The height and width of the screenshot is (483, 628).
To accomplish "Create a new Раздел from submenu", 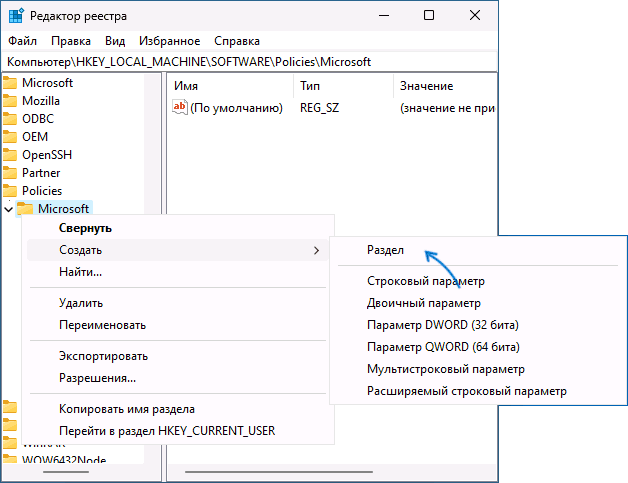I will pos(478,250).
